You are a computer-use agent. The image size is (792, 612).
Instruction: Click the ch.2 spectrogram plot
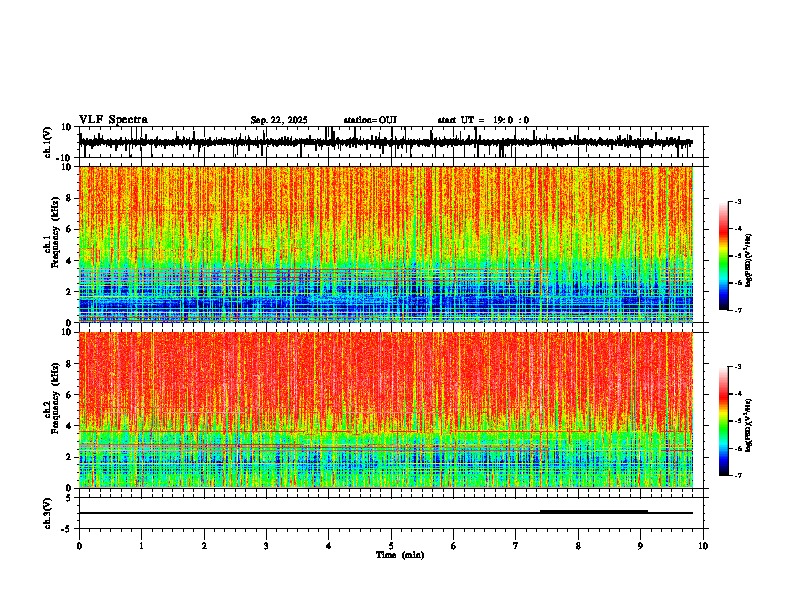point(386,410)
